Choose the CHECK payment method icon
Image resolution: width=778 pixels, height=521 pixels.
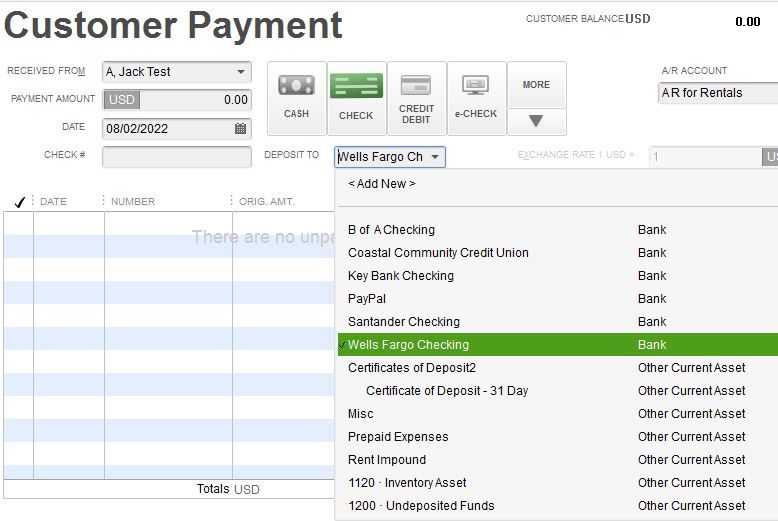356,98
